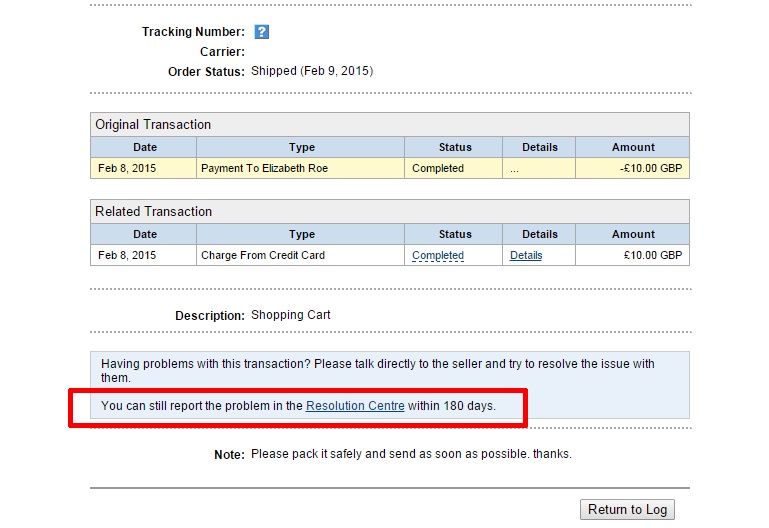769x528 pixels.
Task: Open the Resolution Centre link
Action: click(355, 406)
